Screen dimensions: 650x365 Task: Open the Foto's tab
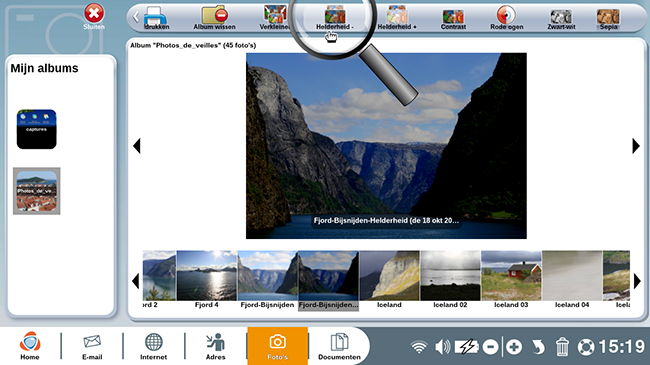point(278,346)
